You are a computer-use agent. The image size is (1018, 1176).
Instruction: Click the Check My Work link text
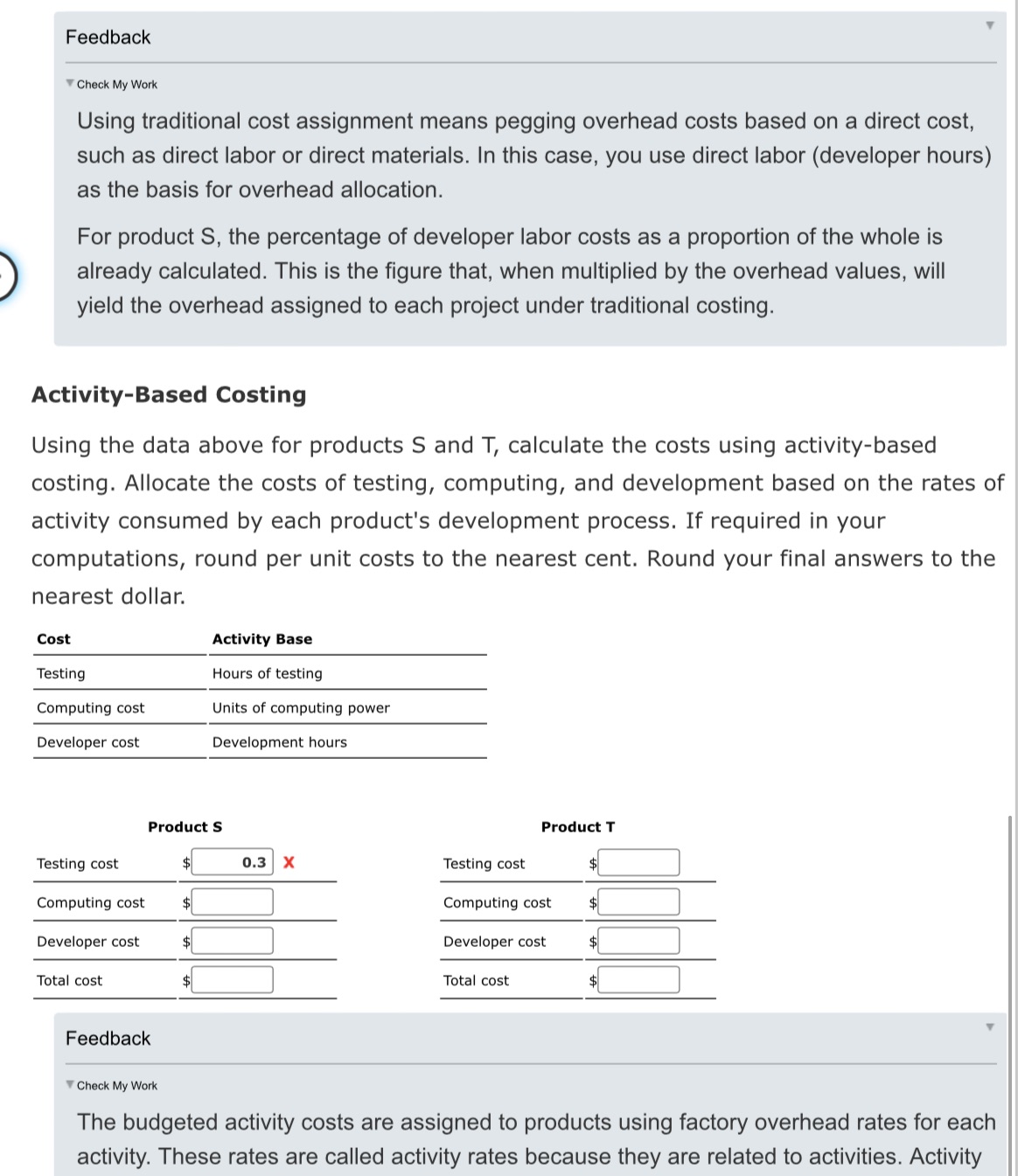point(115,84)
